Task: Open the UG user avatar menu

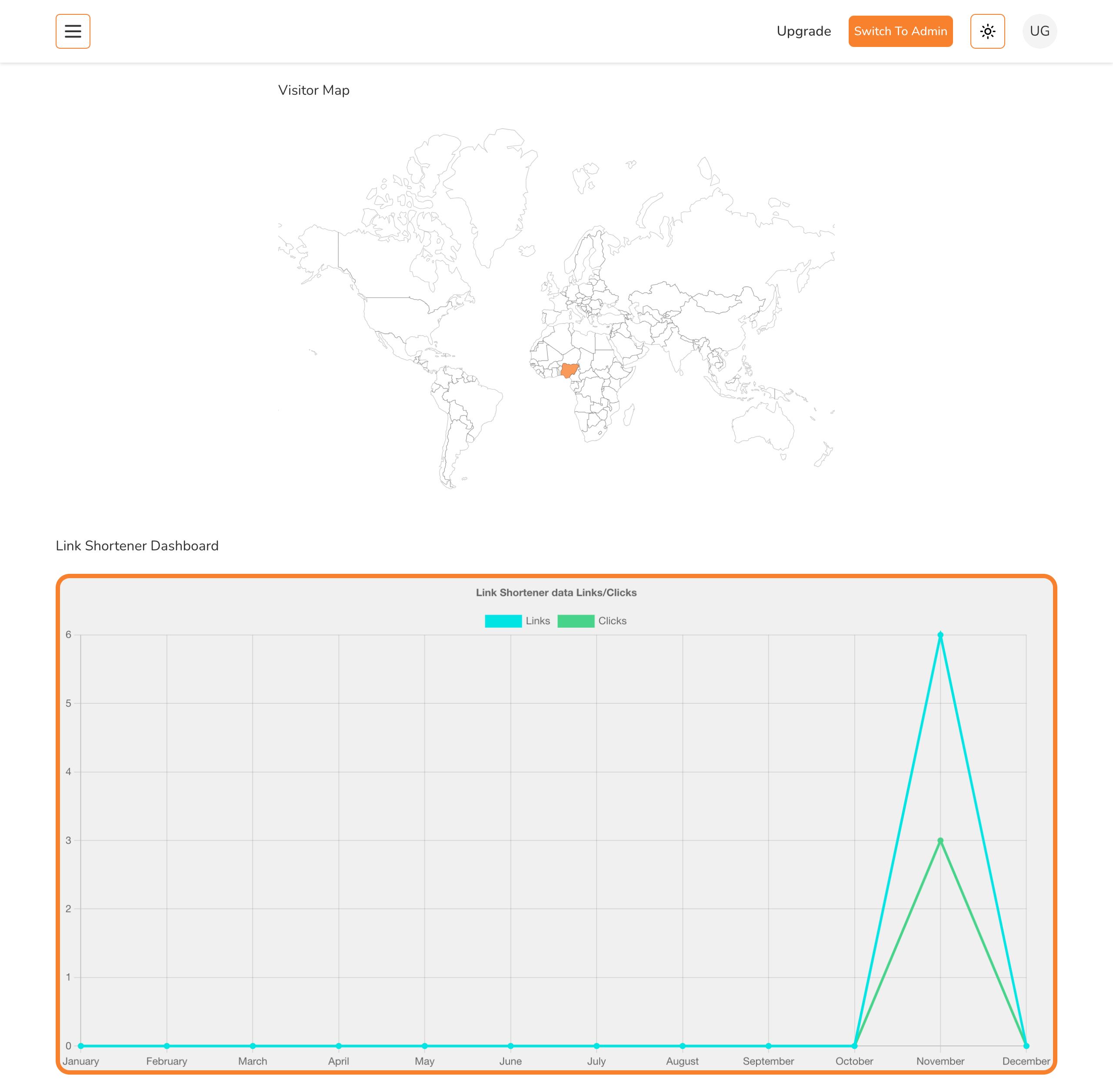Action: point(1039,32)
